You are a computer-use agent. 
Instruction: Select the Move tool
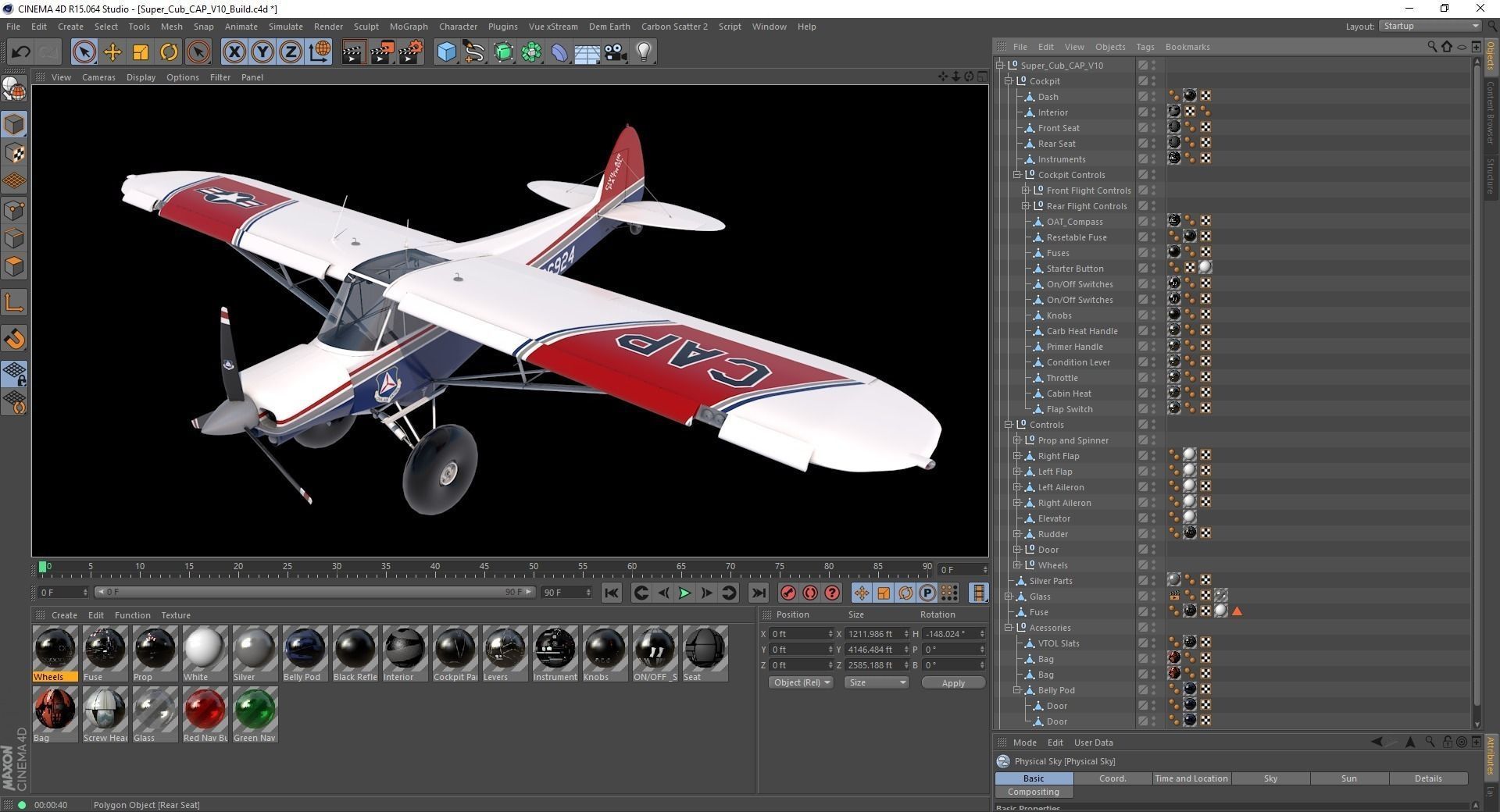coord(112,52)
